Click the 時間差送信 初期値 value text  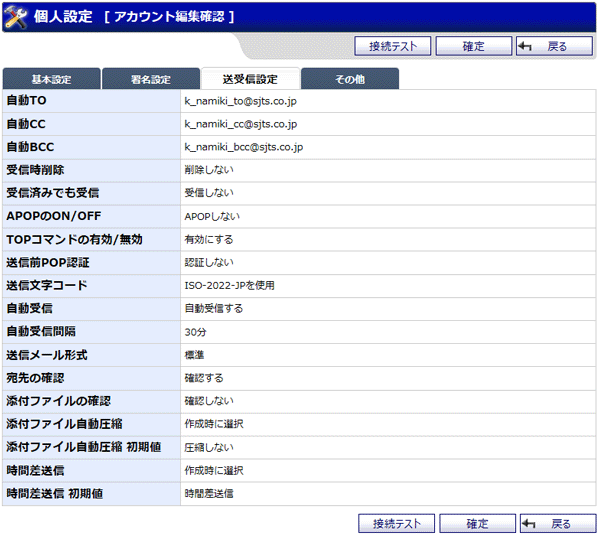coord(209,494)
